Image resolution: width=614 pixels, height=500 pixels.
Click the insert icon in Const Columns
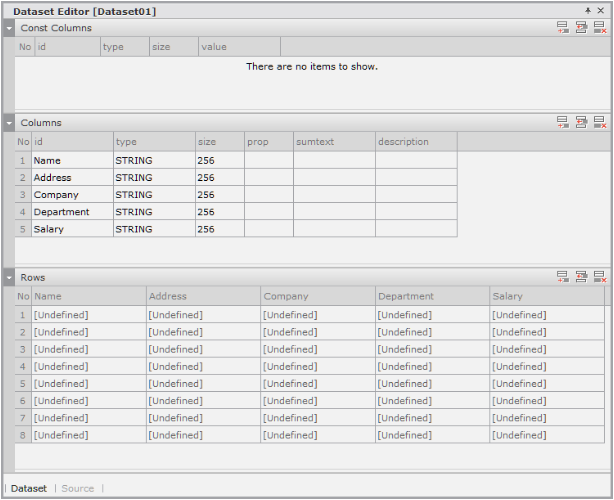[x=581, y=28]
